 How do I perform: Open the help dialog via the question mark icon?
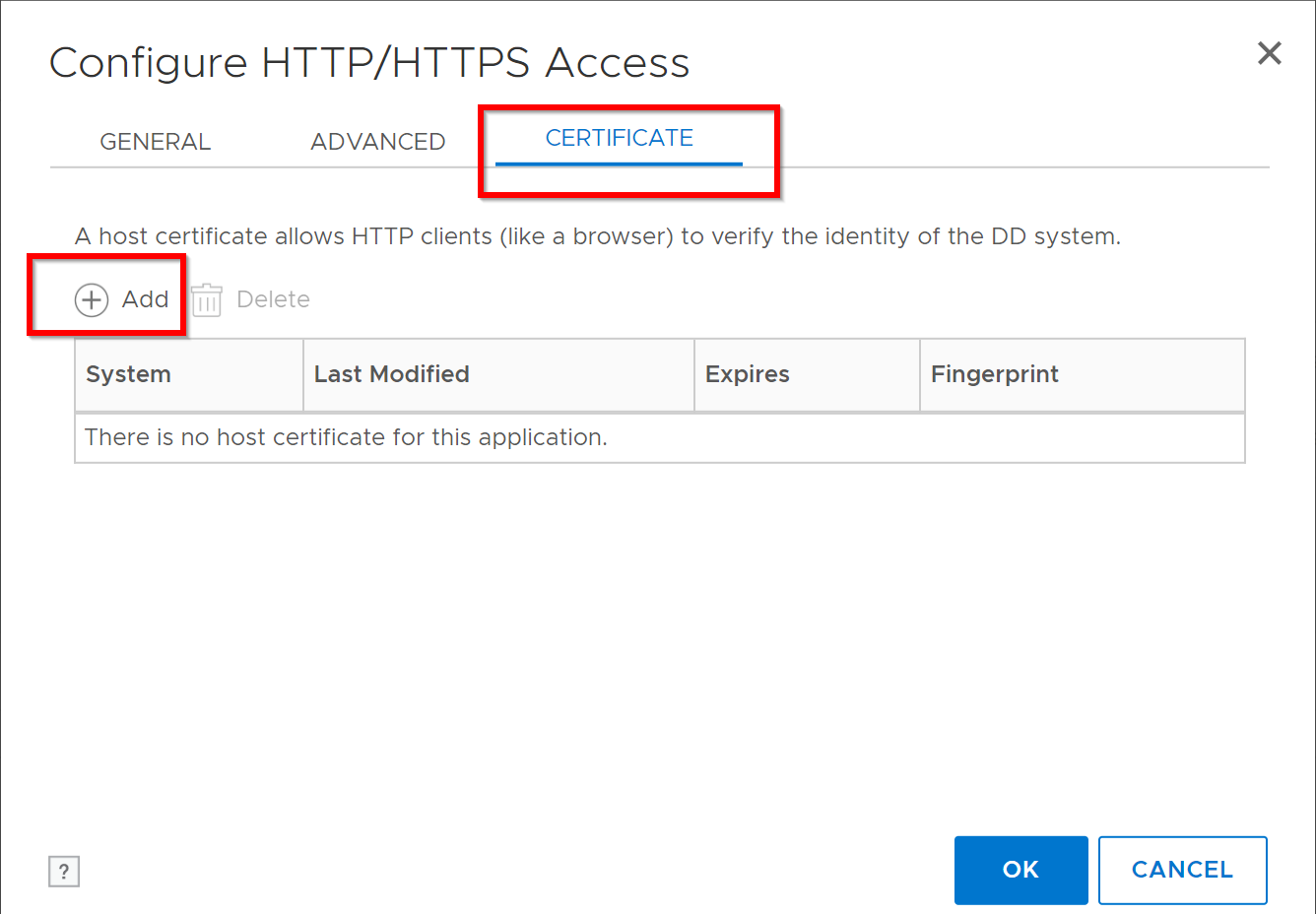[64, 871]
